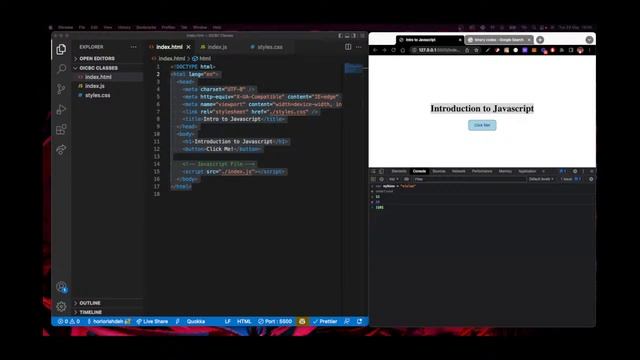This screenshot has width=640, height=360.
Task: Click the Click Me! button on webpage
Action: [482, 125]
